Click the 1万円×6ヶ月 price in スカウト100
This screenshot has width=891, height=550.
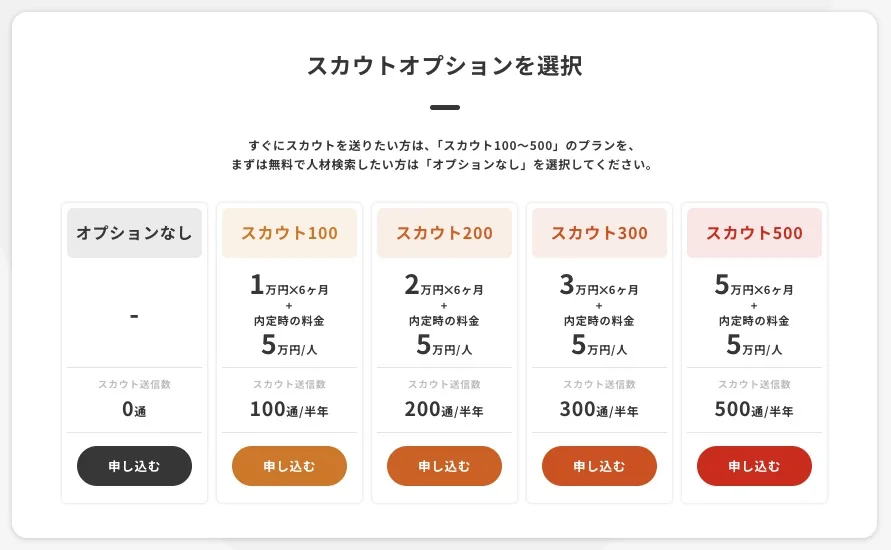(x=289, y=286)
